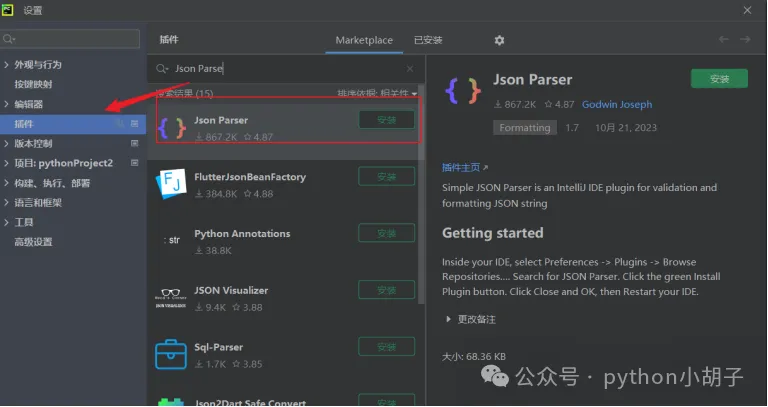
Task: Clear the plugin search text
Action: point(410,69)
